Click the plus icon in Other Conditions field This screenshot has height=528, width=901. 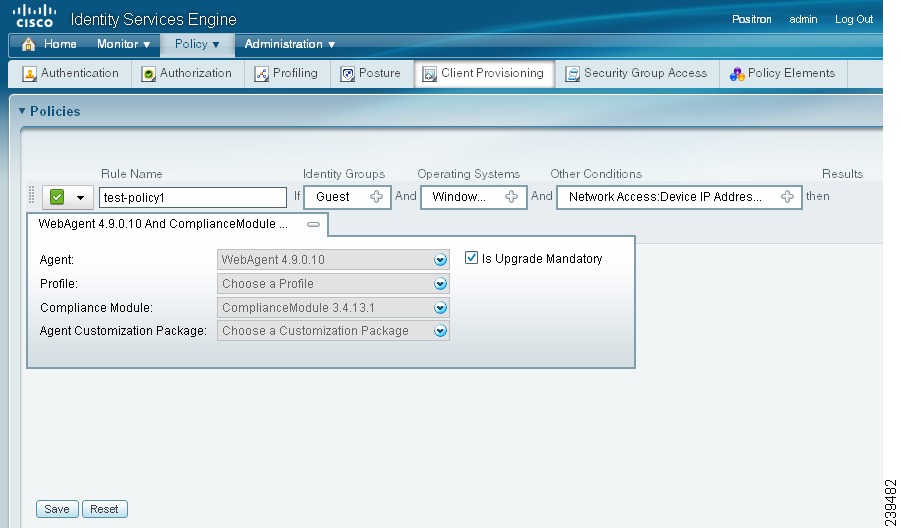point(787,196)
